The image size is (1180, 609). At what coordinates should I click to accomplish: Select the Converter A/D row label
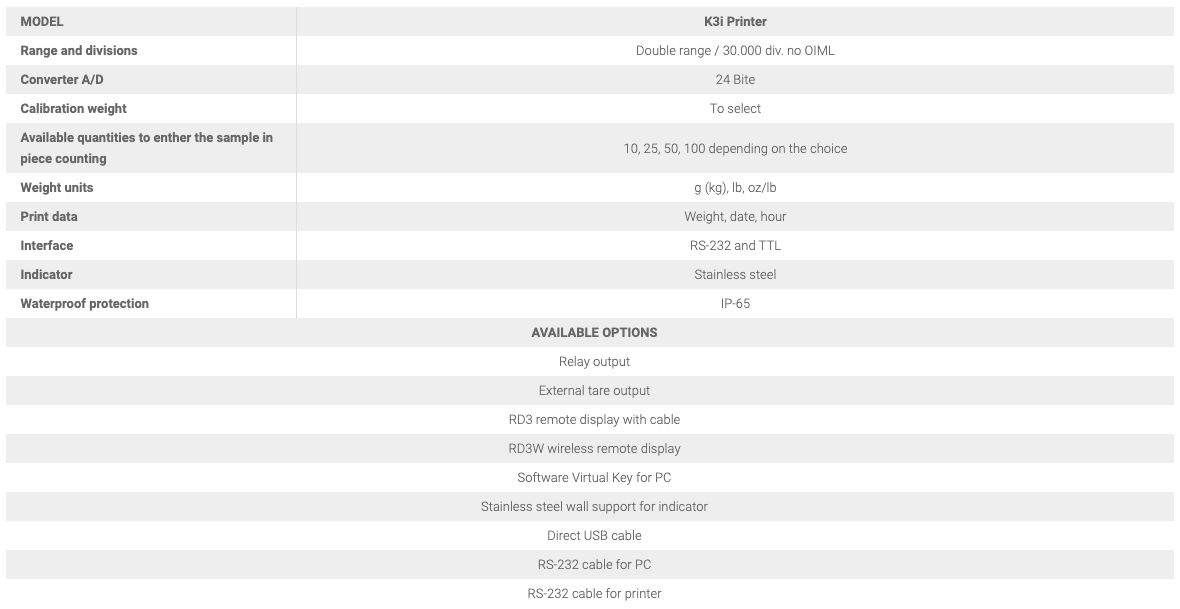click(x=62, y=79)
